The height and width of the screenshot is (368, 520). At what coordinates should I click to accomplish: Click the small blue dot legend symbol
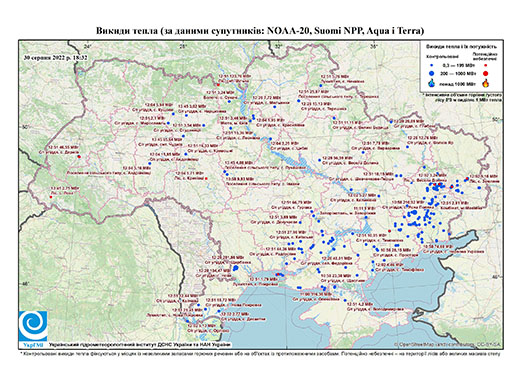tap(432, 65)
